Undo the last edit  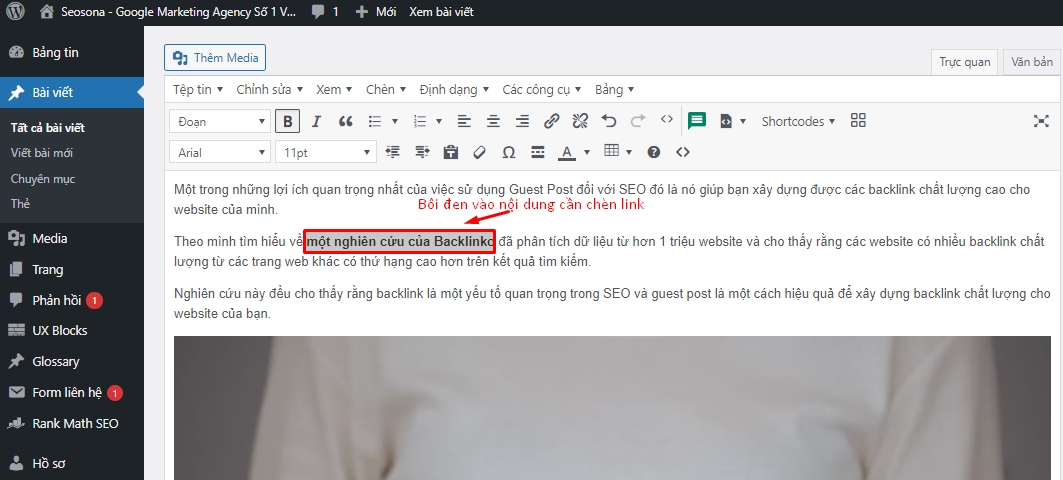point(609,121)
